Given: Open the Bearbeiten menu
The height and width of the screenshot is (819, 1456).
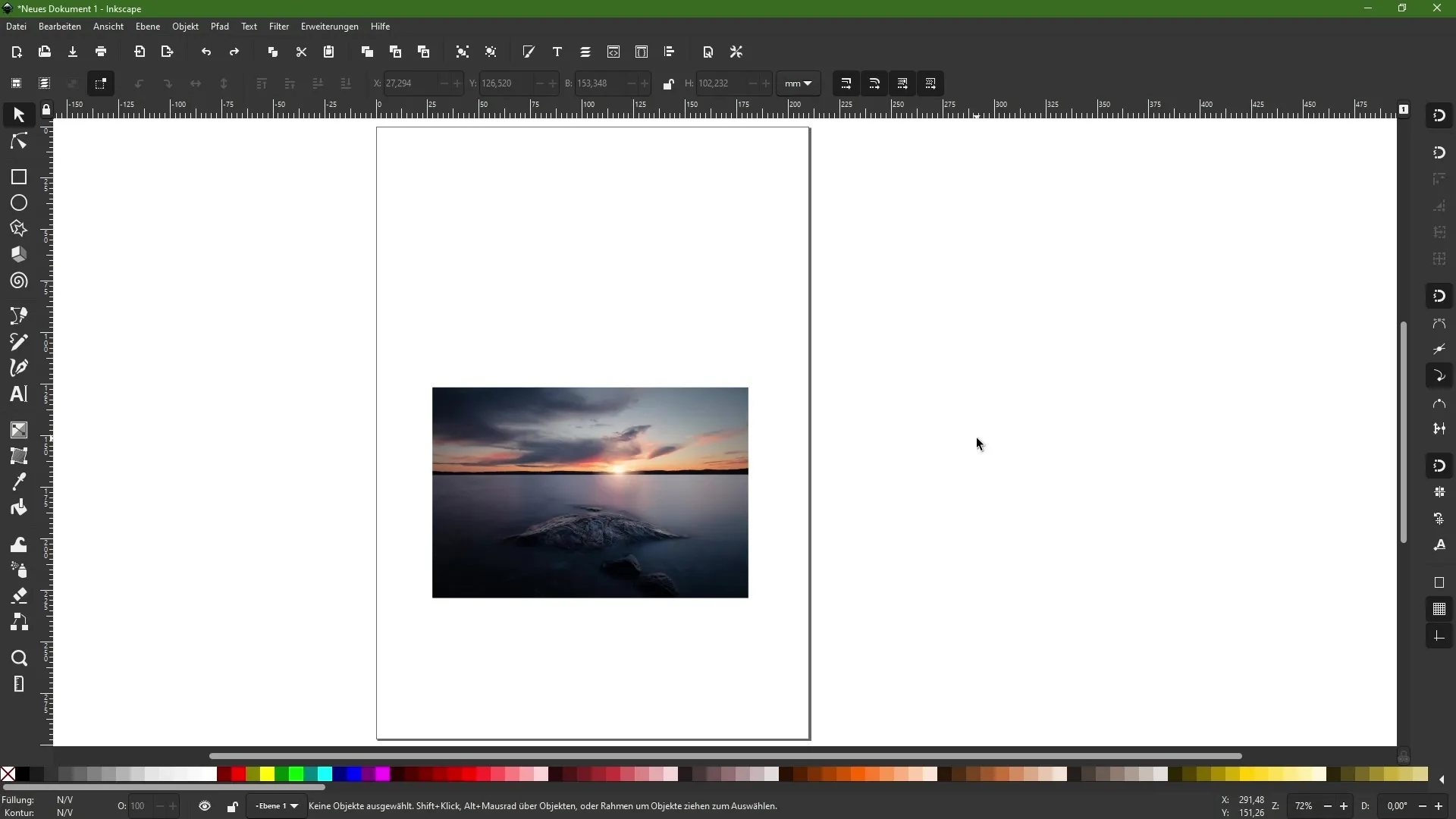Looking at the screenshot, I should click(x=60, y=27).
